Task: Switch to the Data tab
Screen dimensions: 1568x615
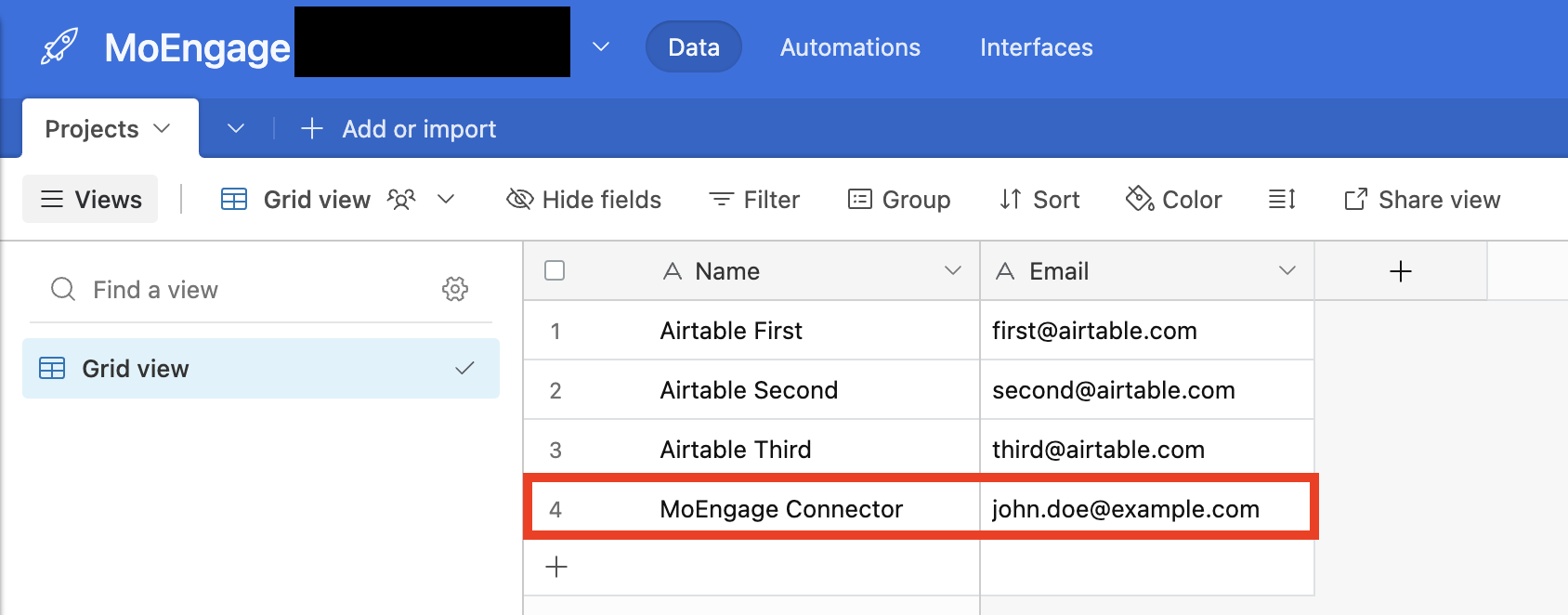Action: coord(694,46)
